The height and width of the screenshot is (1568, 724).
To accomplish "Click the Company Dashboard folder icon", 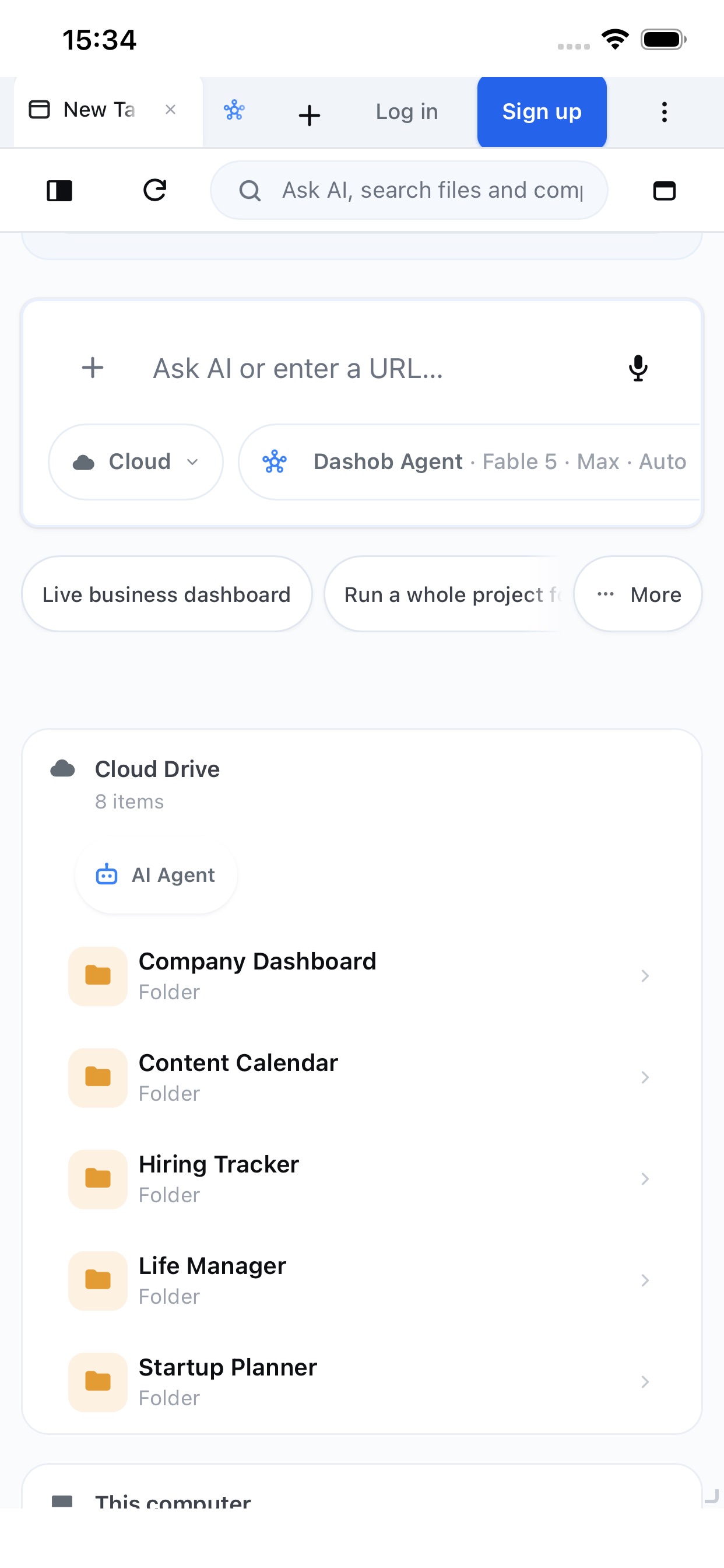I will click(98, 976).
